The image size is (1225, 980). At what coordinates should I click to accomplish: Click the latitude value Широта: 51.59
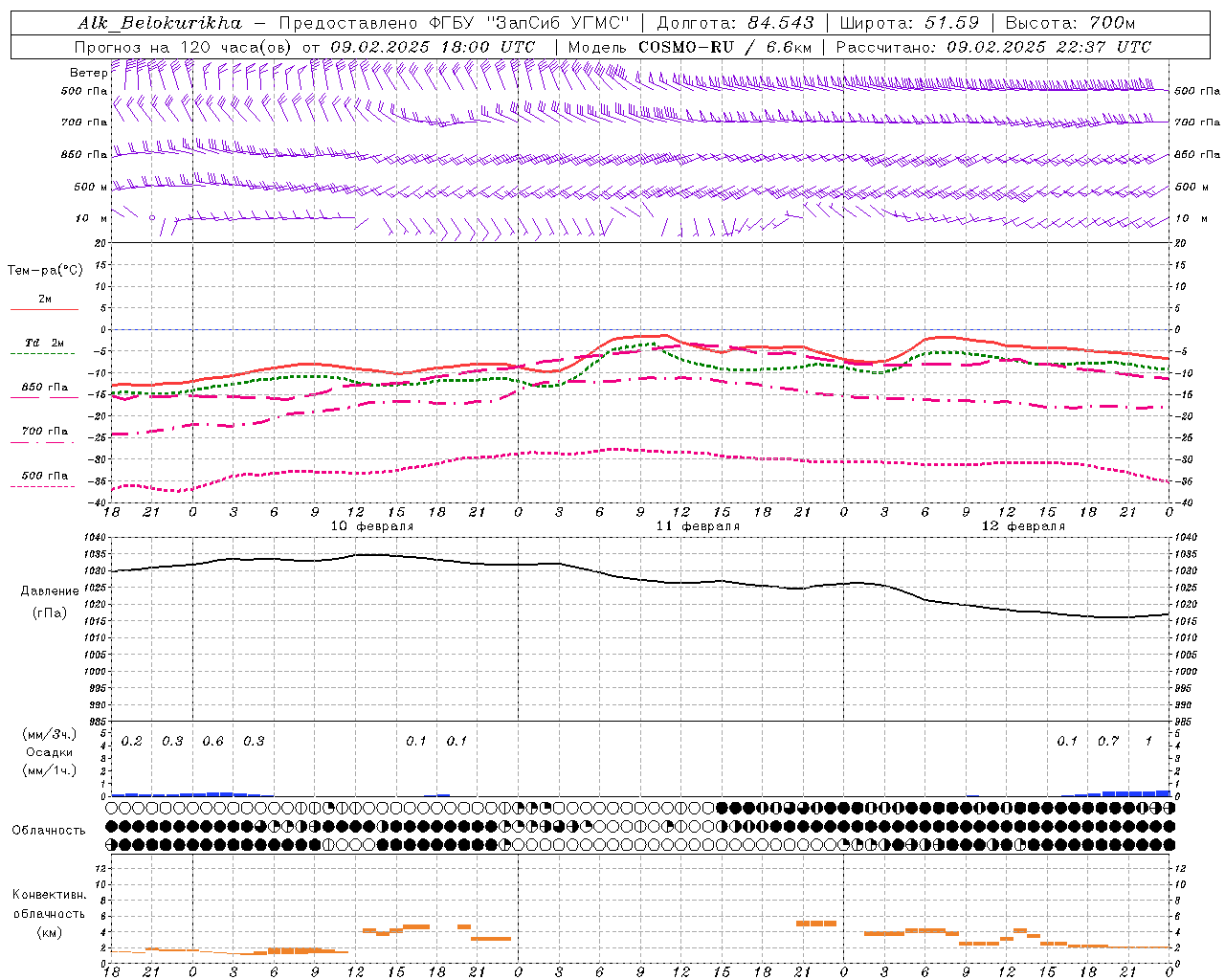coord(909,23)
